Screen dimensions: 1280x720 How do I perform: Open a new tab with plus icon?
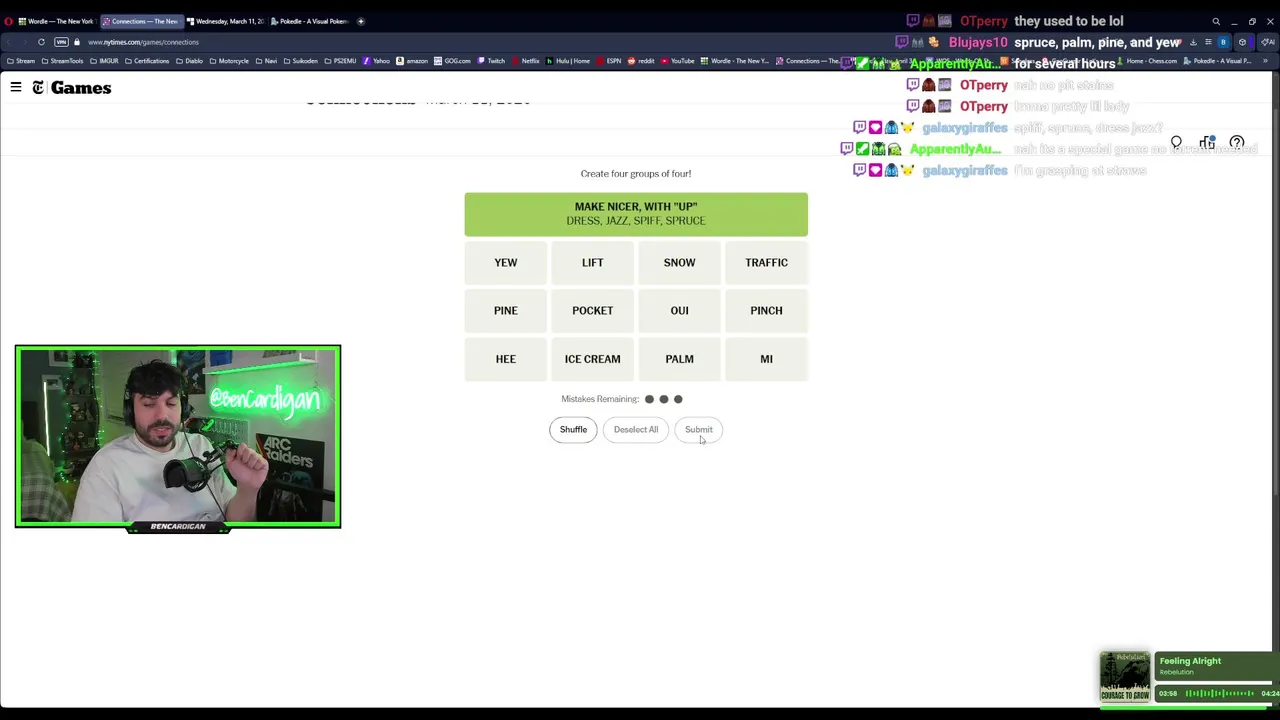361,21
